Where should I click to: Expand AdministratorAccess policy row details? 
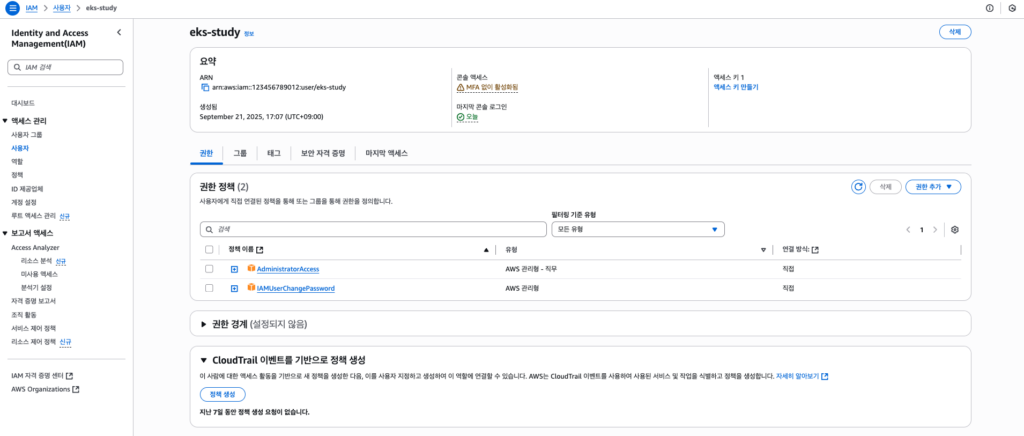[x=234, y=269]
